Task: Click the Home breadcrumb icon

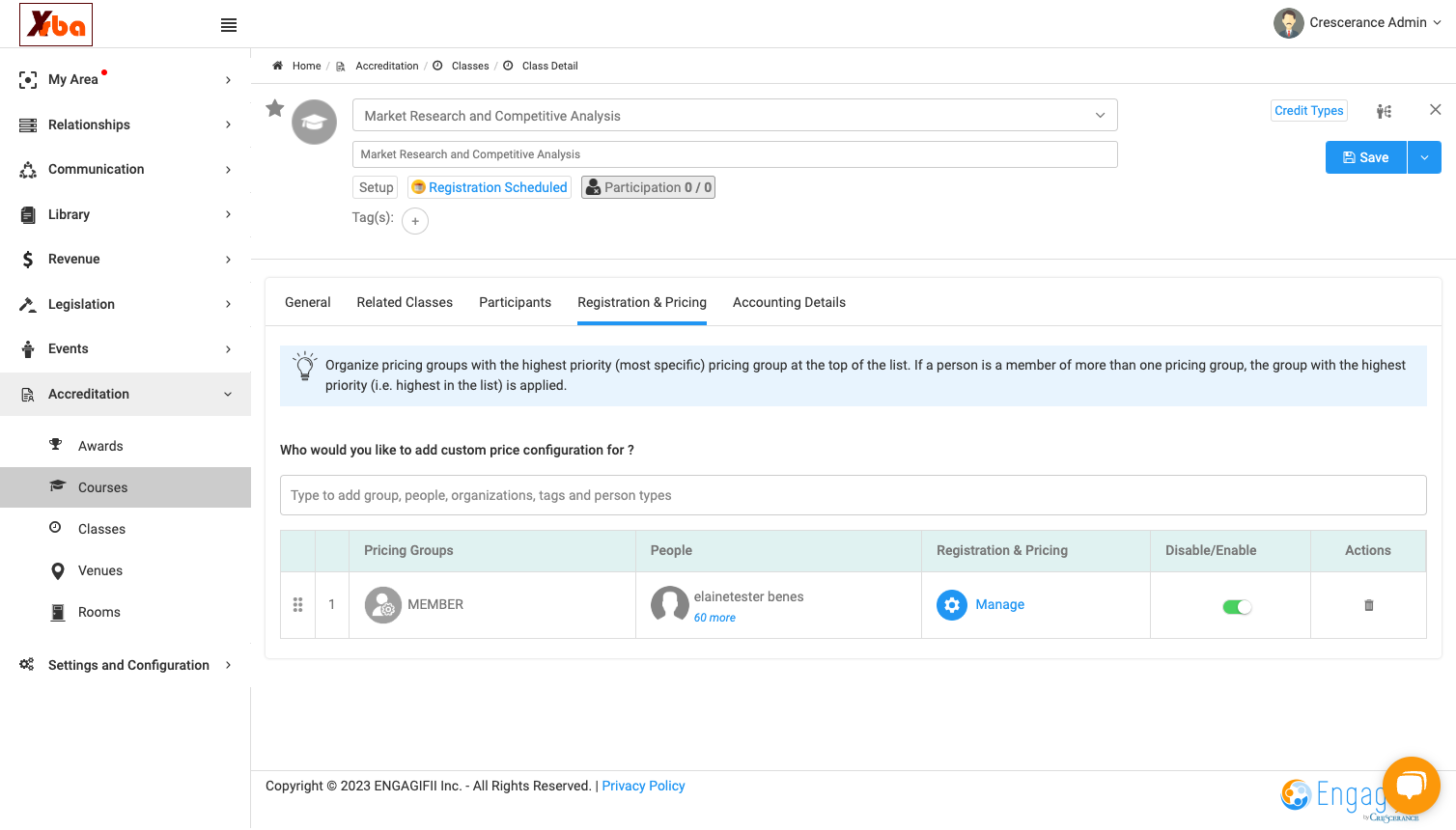Action: click(277, 66)
